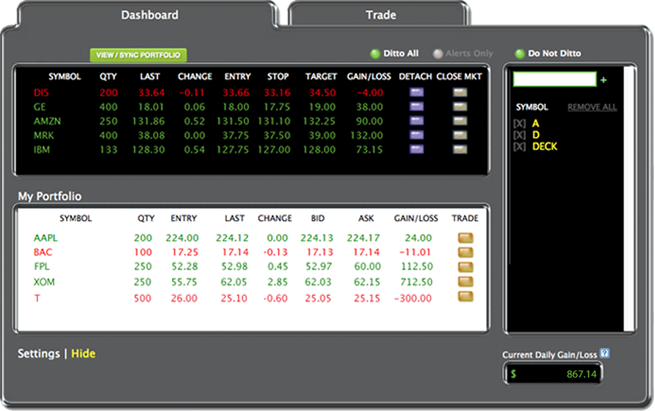Remove symbol DECK from Do Not Ditto
Image resolution: width=655 pixels, height=411 pixels.
point(519,147)
